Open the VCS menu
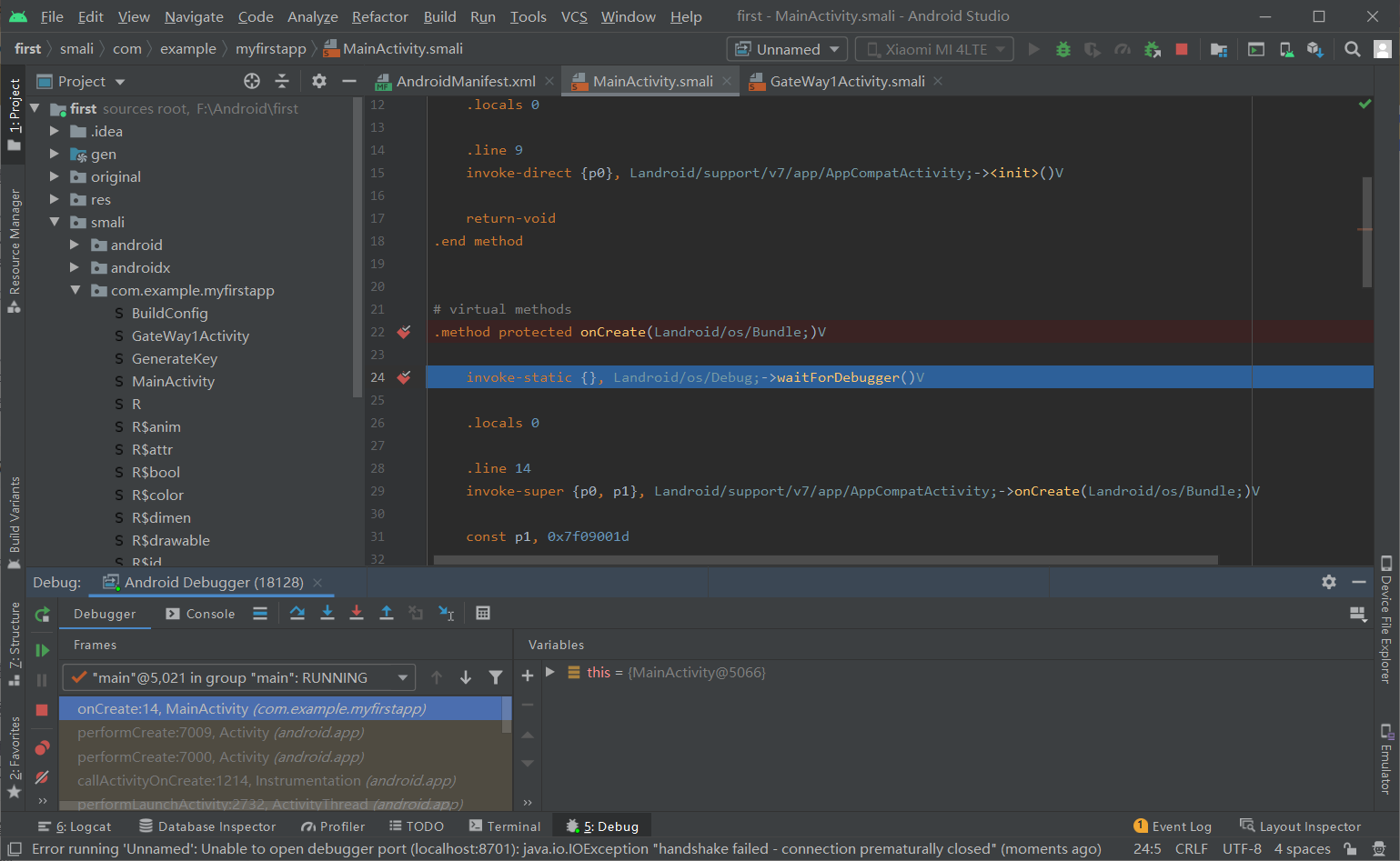 (x=574, y=16)
